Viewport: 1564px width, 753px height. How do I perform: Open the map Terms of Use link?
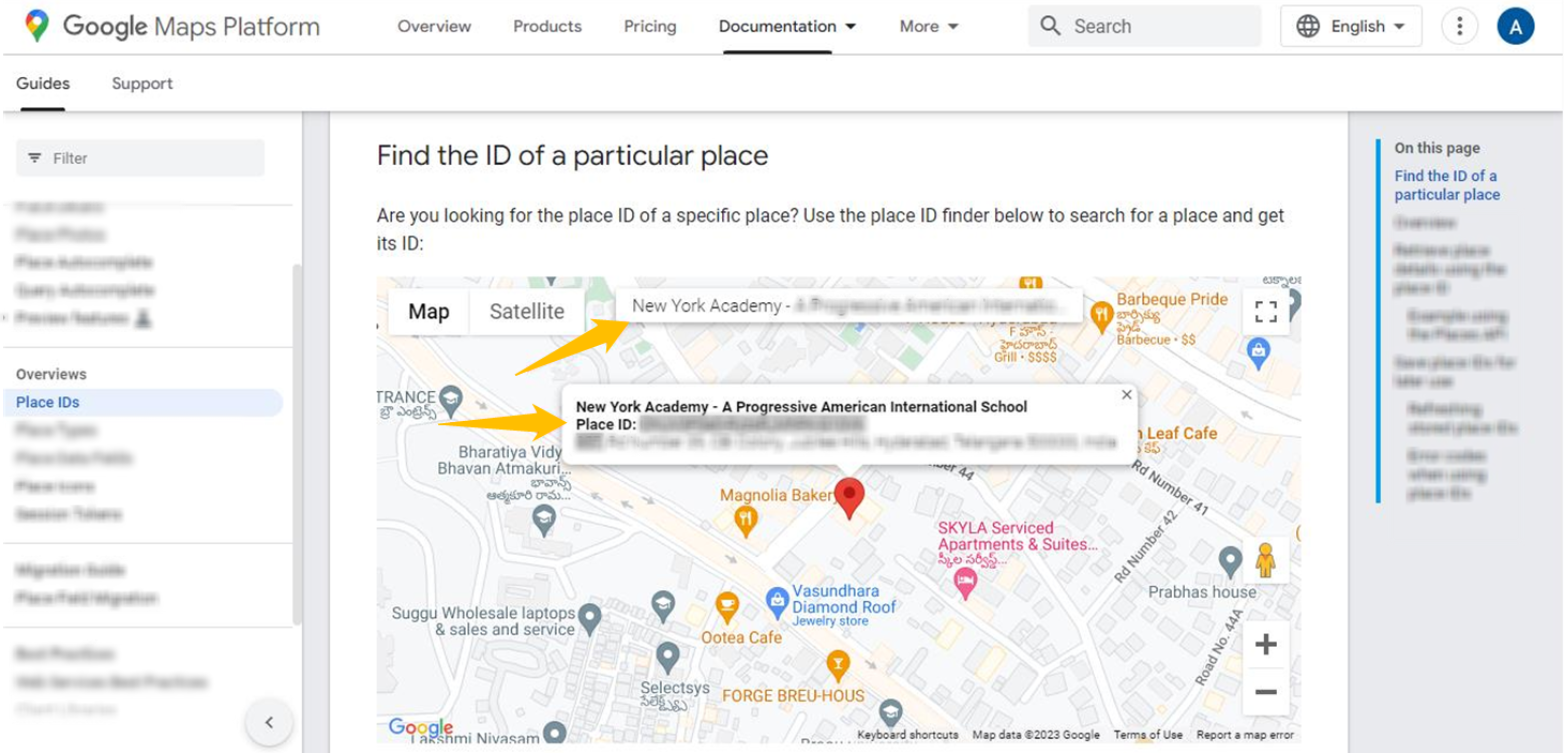1148,735
